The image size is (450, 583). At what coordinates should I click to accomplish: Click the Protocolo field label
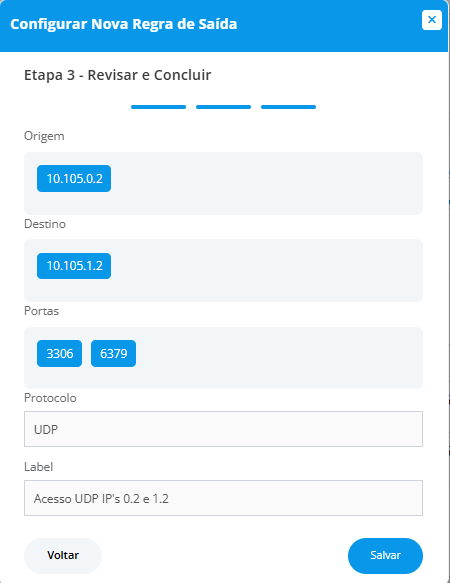50,398
